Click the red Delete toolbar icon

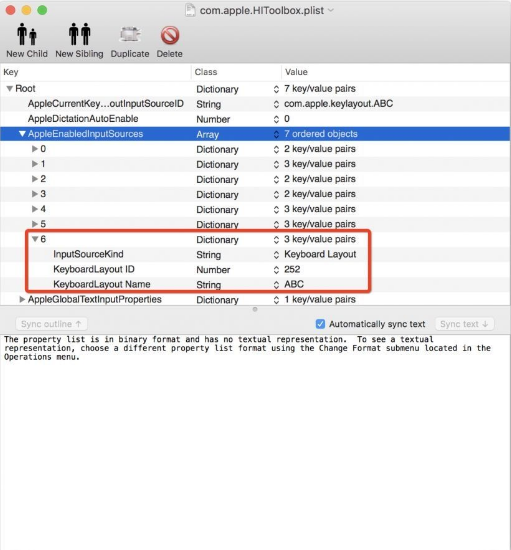point(170,35)
